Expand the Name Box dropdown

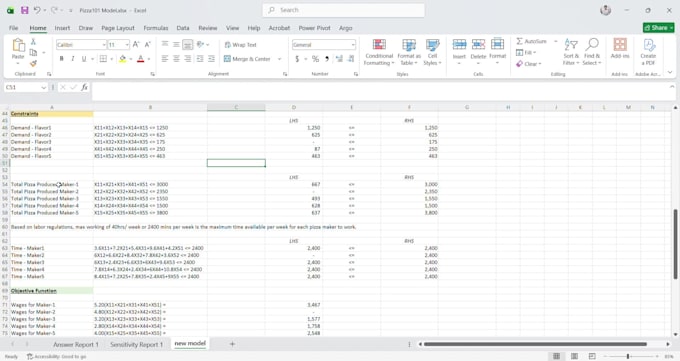(x=43, y=88)
